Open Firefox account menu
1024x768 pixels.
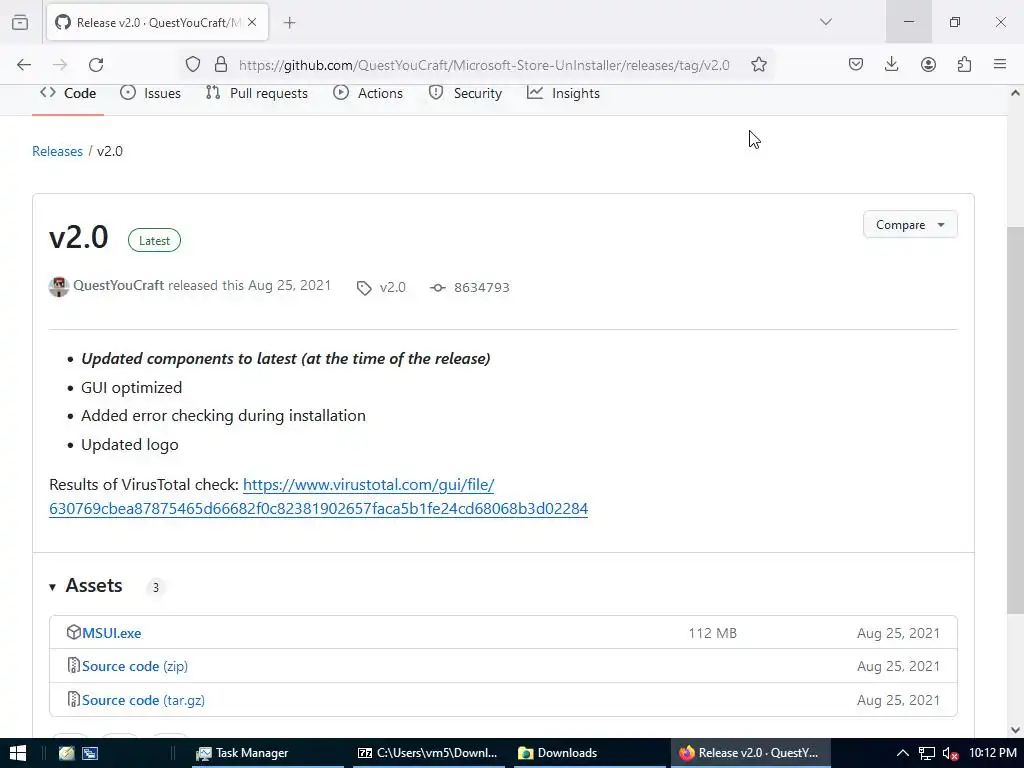(x=928, y=64)
